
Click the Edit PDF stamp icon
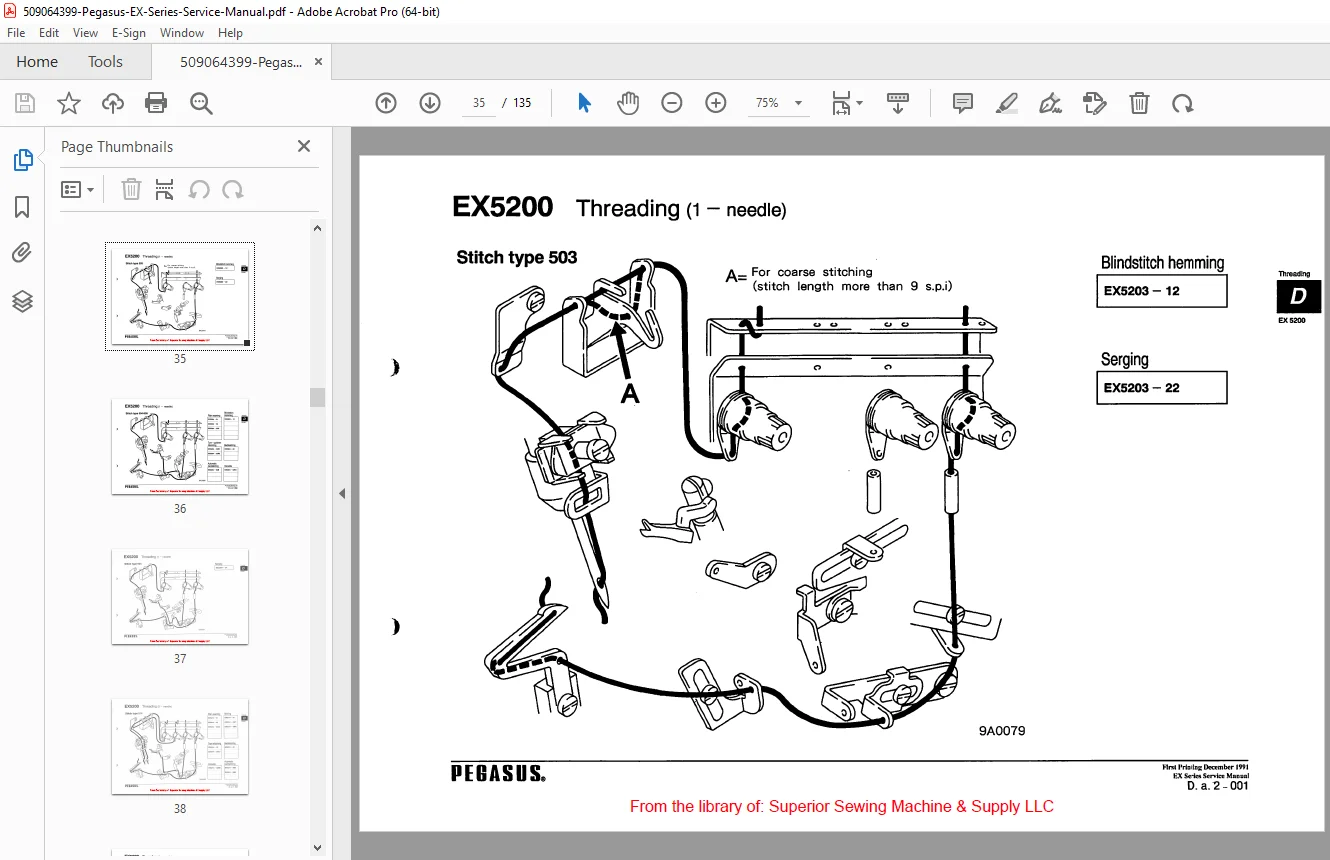click(1095, 103)
